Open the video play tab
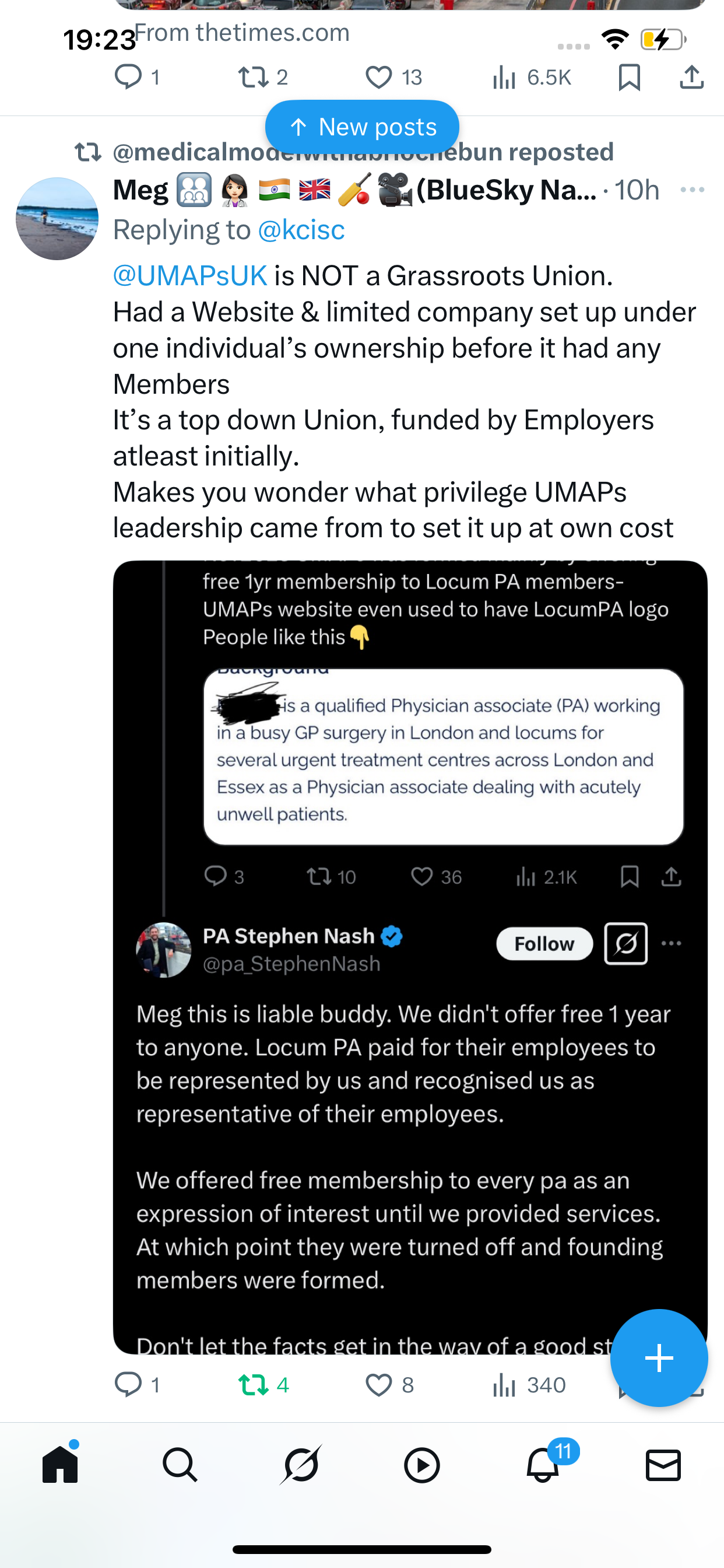Viewport: 724px width, 1568px height. tap(421, 1465)
